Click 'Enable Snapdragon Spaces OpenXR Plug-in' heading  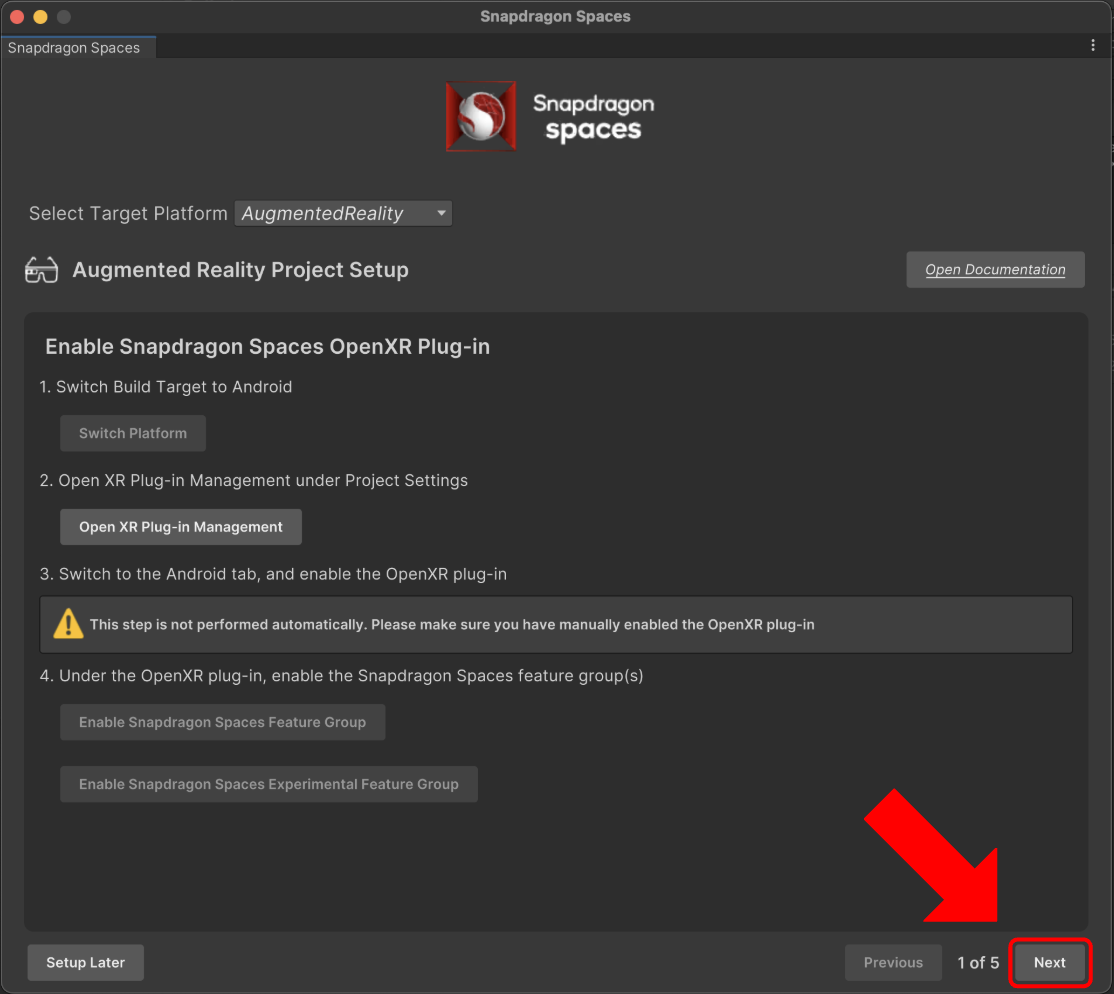[x=267, y=346]
